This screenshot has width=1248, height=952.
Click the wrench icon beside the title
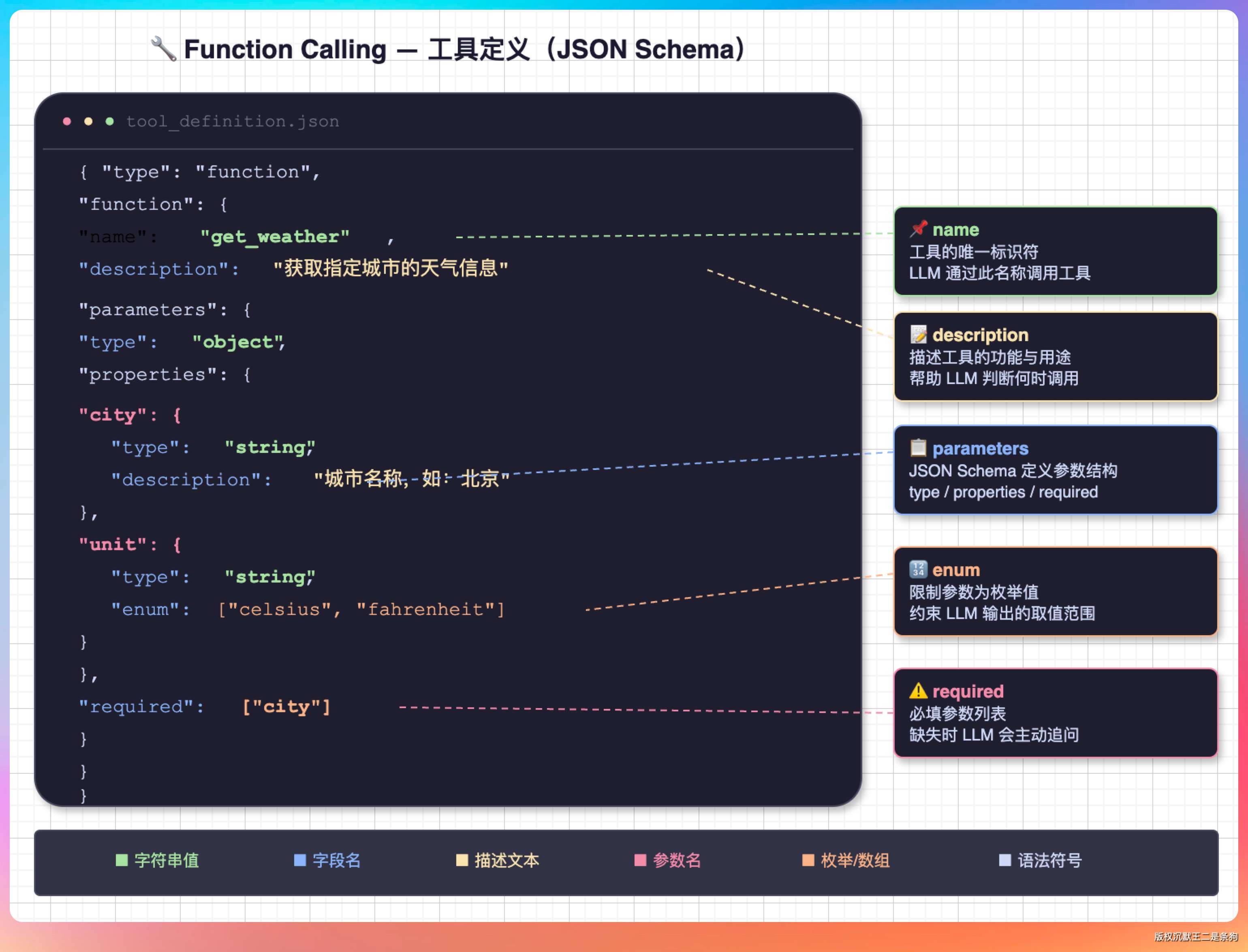point(164,49)
